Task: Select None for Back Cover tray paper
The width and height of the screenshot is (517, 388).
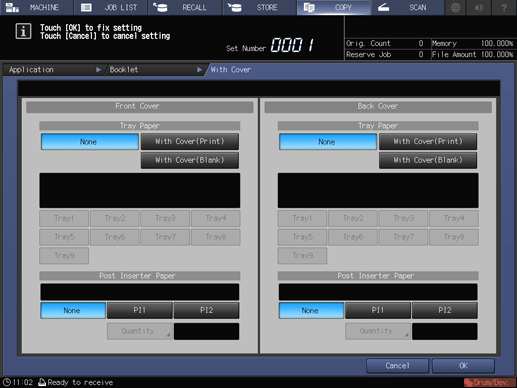Action: [328, 142]
